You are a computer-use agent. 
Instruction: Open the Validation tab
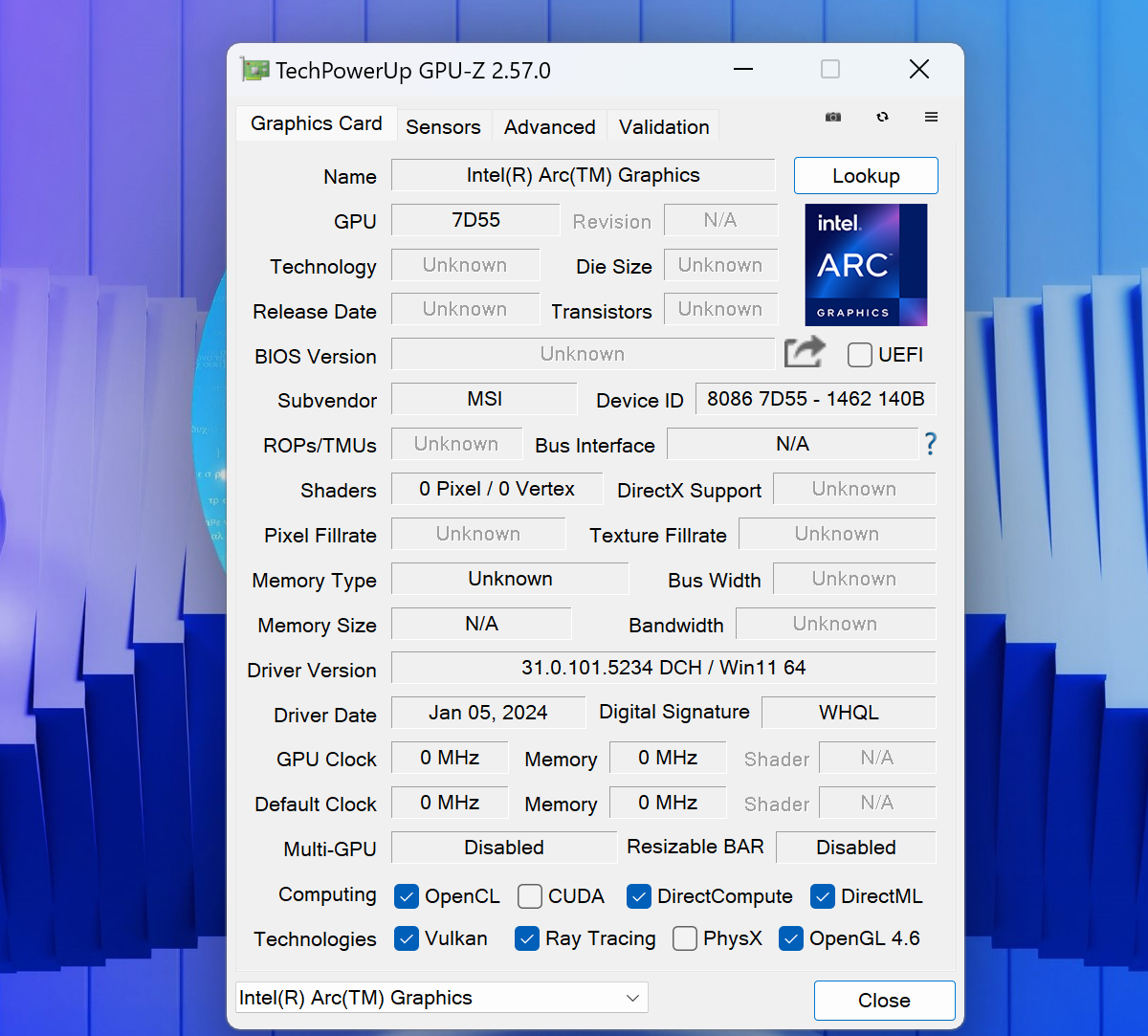664,126
